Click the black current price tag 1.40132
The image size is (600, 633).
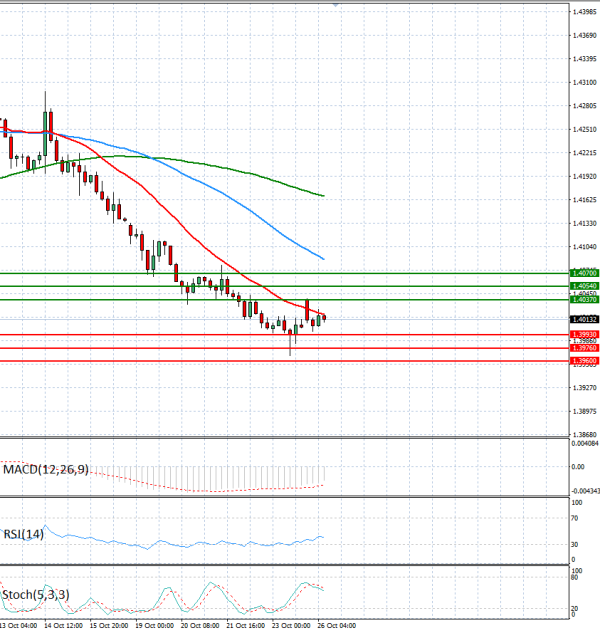tap(584, 319)
